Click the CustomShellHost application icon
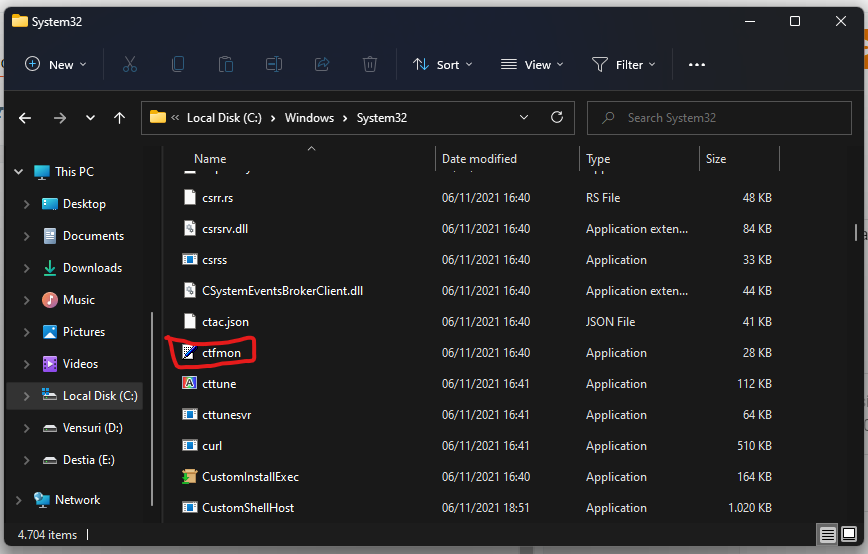 pyautogui.click(x=189, y=507)
